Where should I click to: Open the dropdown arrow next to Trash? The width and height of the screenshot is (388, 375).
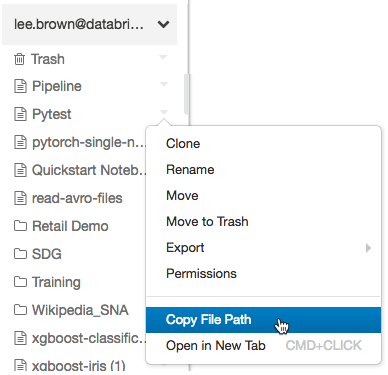[163, 57]
